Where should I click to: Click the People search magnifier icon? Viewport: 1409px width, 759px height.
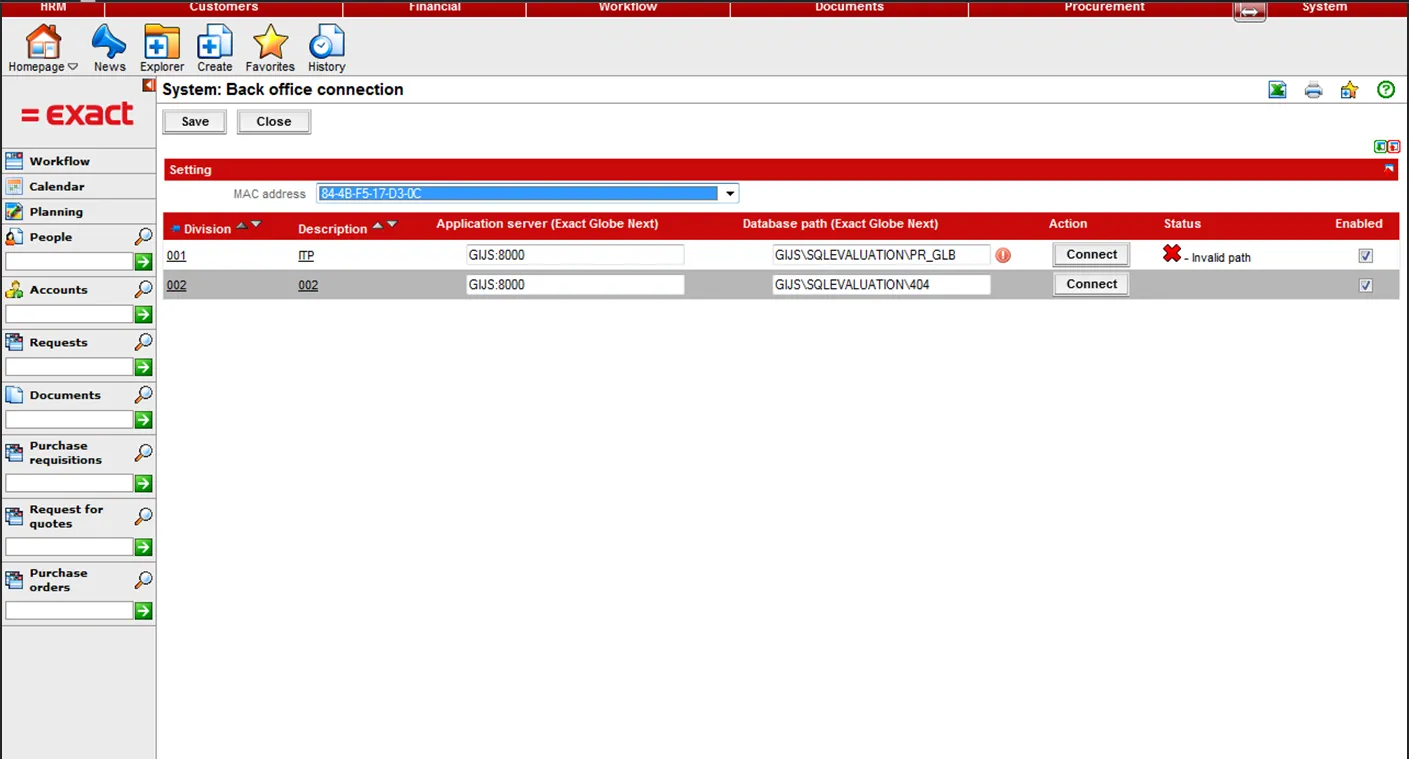tap(144, 237)
